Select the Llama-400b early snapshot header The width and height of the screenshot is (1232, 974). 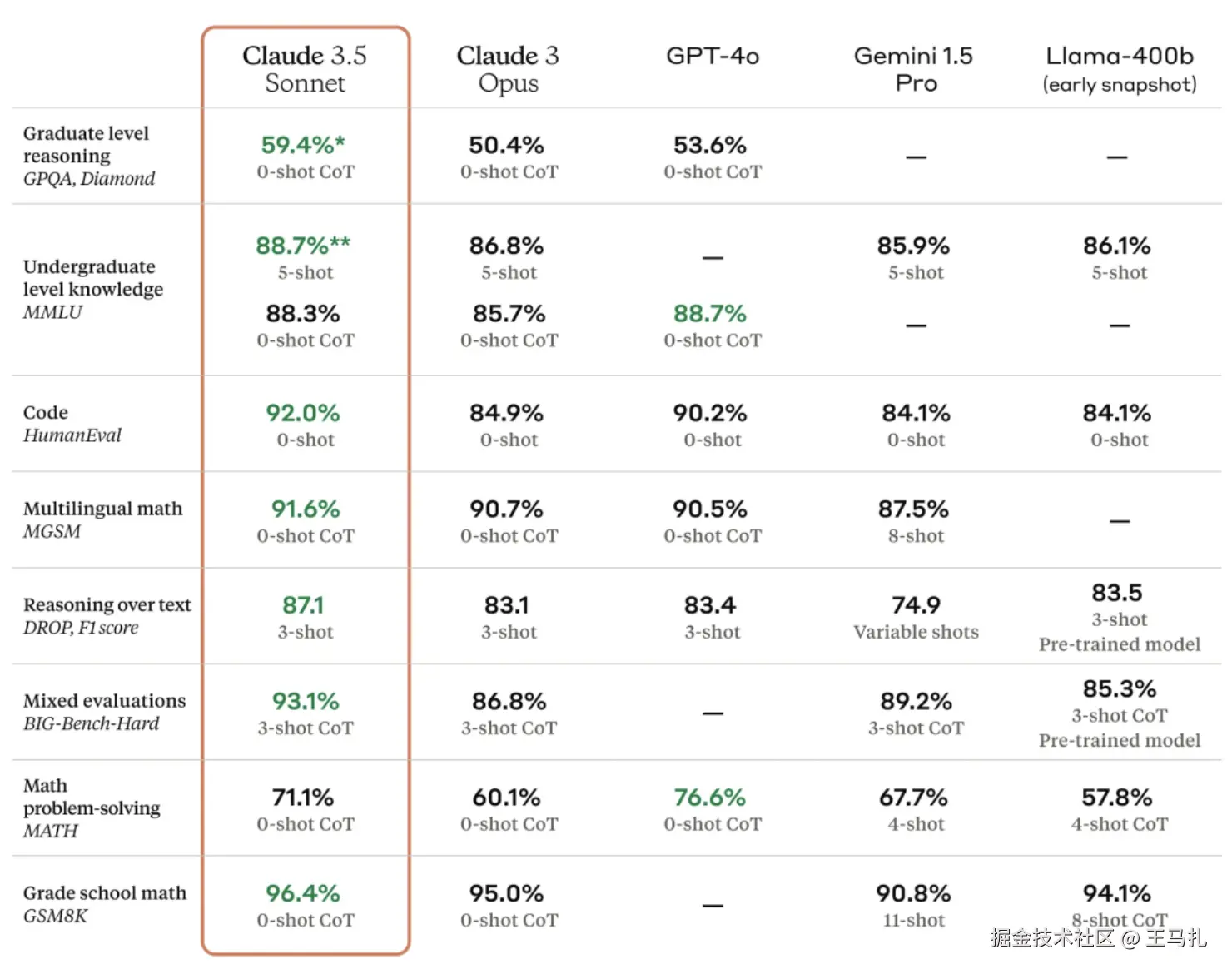click(x=1120, y=69)
